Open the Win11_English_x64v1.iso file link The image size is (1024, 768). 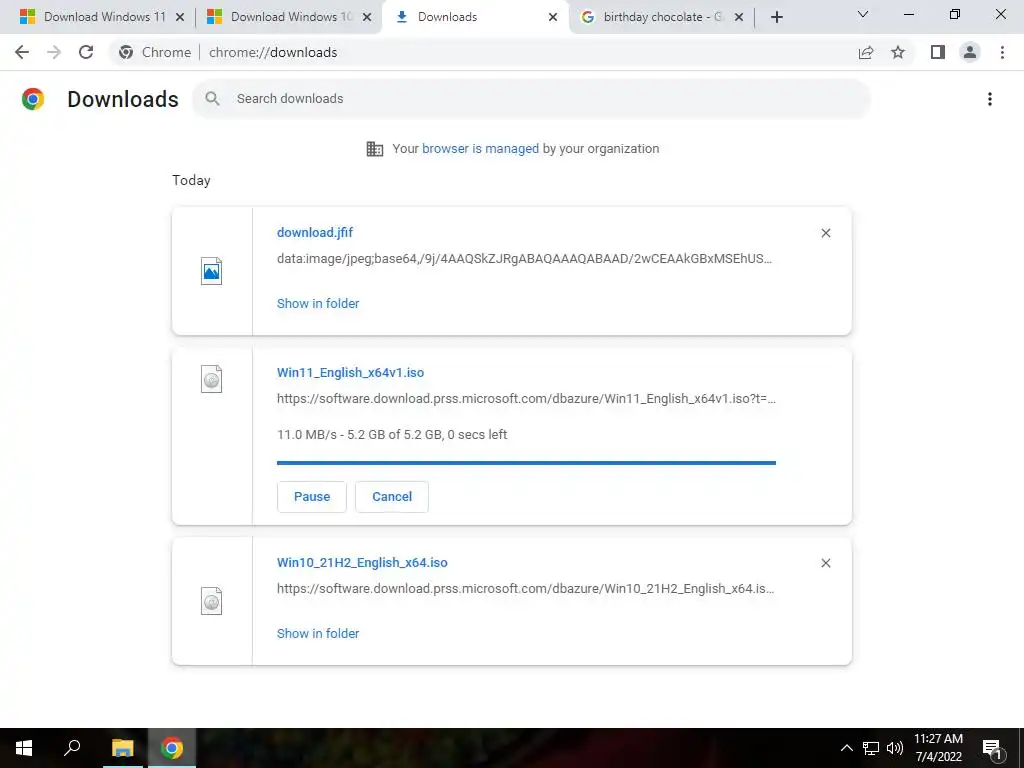tap(350, 372)
